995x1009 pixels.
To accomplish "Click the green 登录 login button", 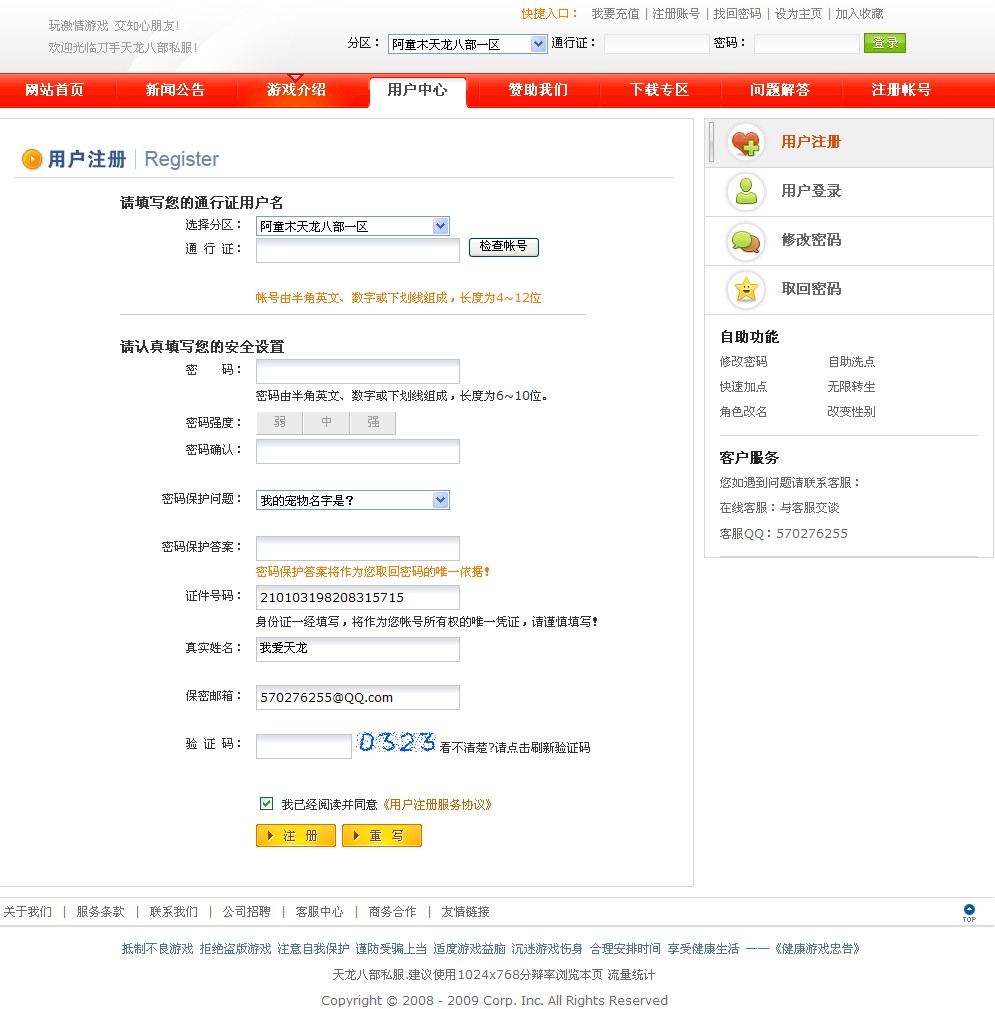I will point(885,43).
